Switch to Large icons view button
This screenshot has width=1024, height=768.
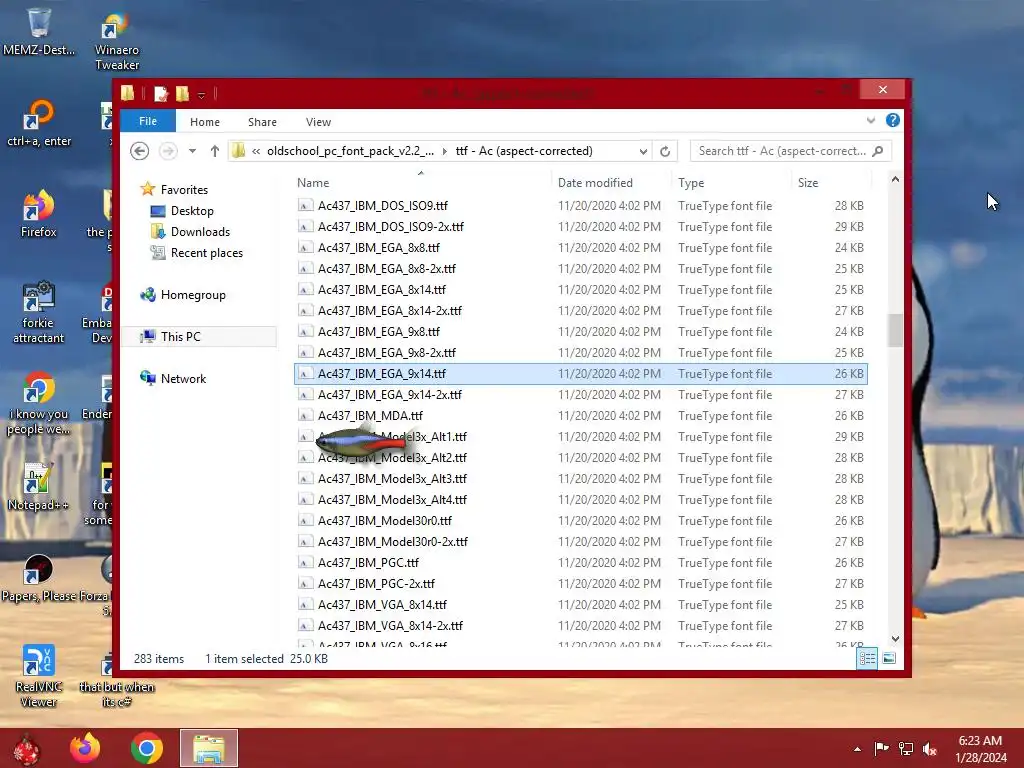coord(889,658)
